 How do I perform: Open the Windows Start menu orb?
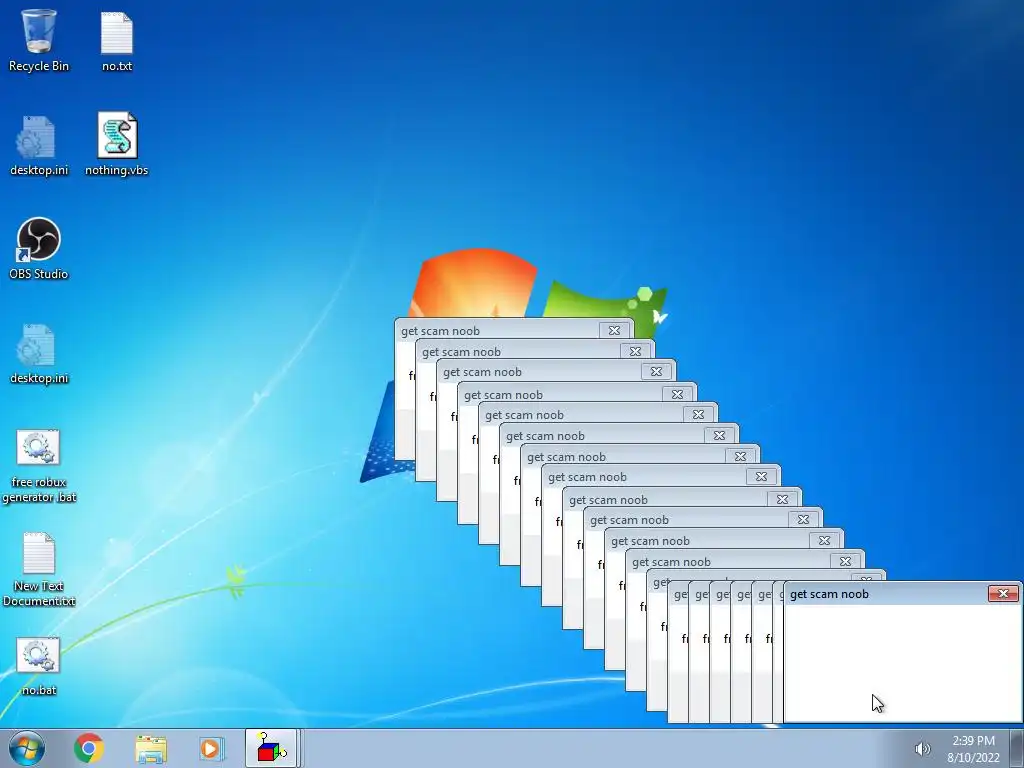coord(27,748)
